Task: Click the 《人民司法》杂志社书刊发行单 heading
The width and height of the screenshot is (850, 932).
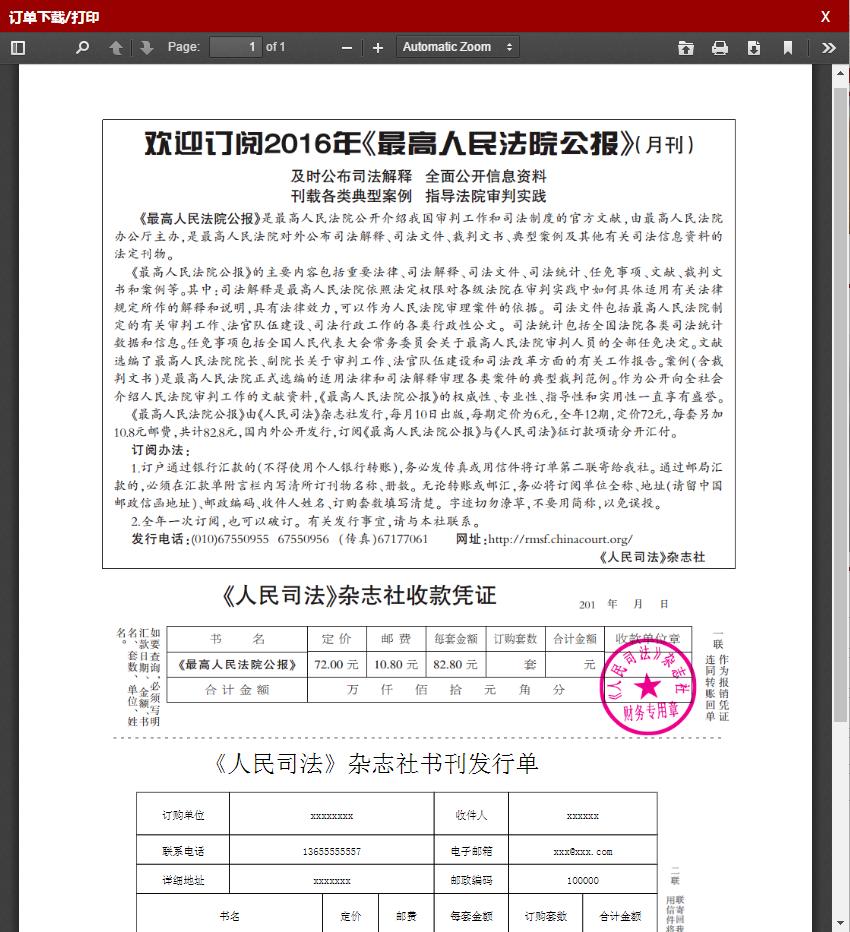Action: (376, 764)
